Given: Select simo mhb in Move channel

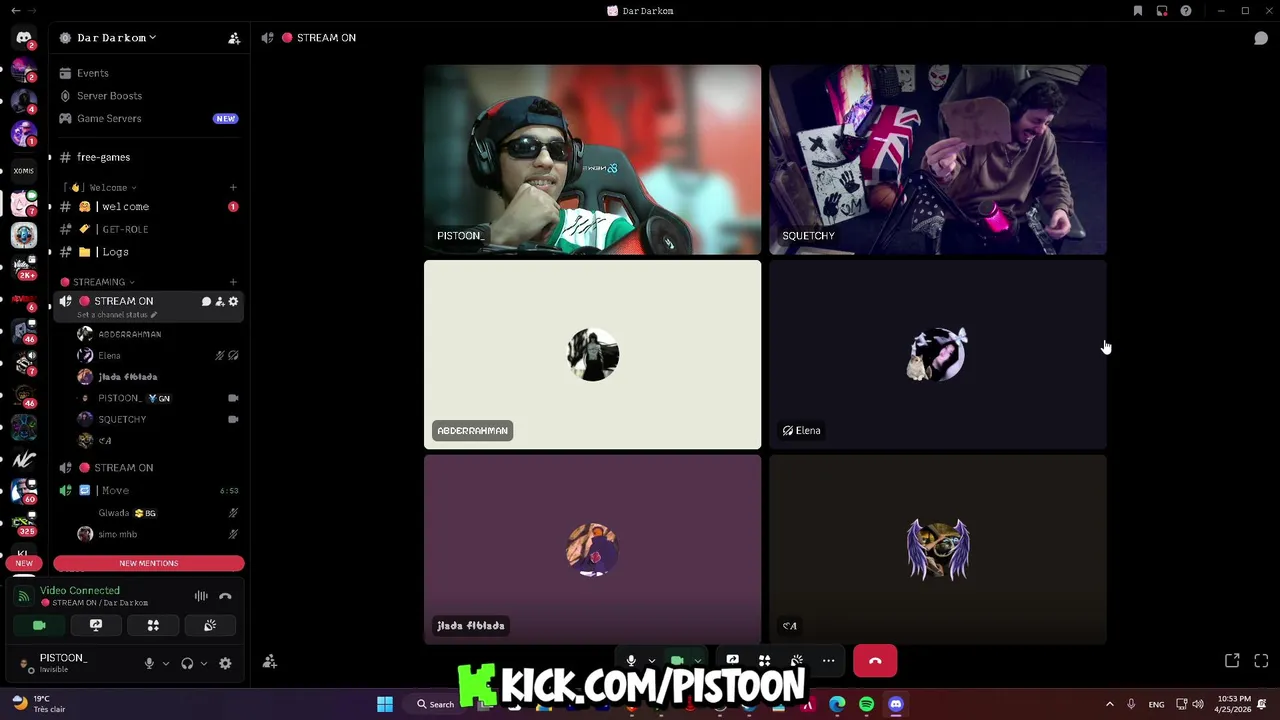Looking at the screenshot, I should pos(118,534).
